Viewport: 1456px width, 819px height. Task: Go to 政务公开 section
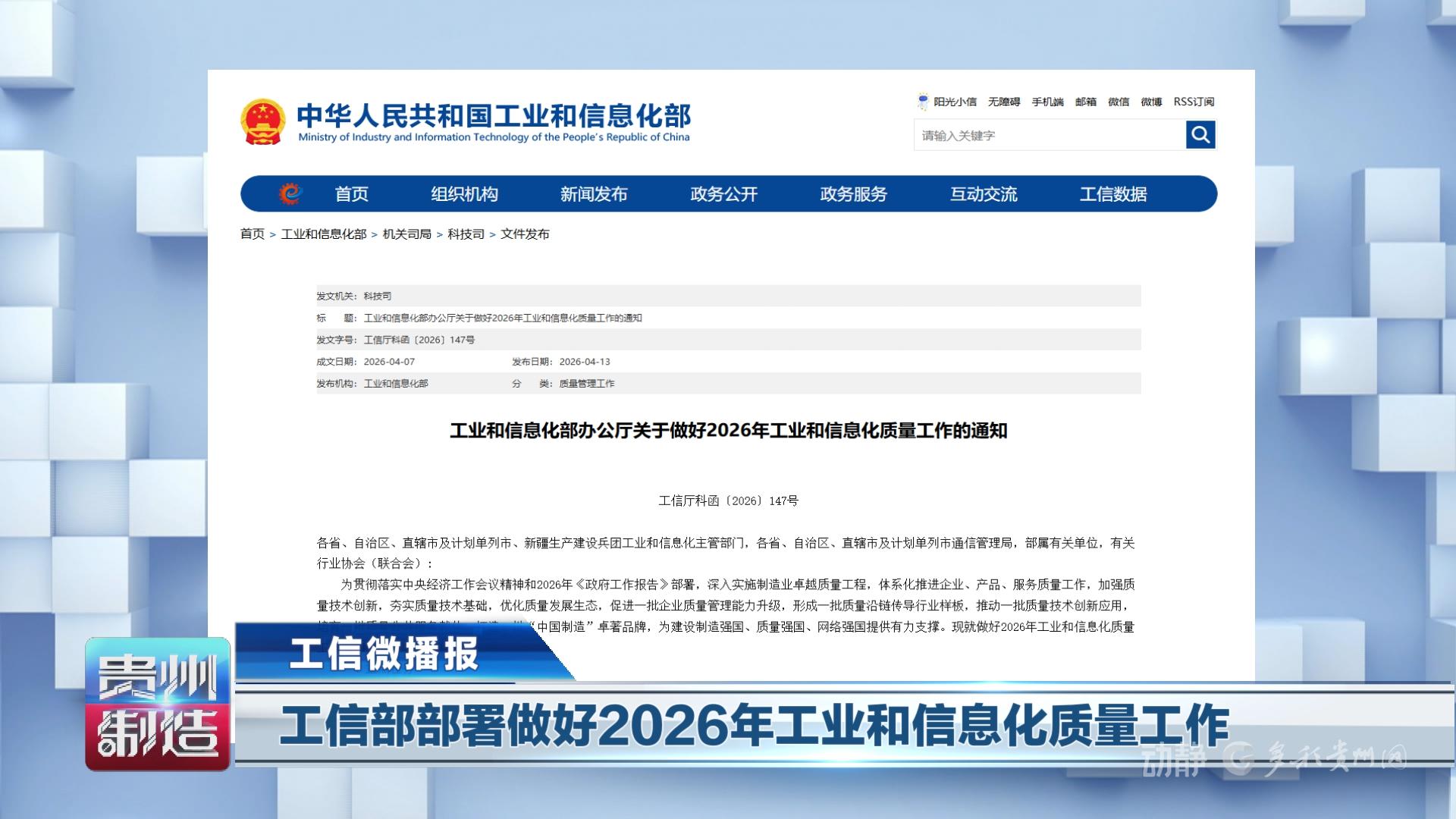tap(723, 194)
